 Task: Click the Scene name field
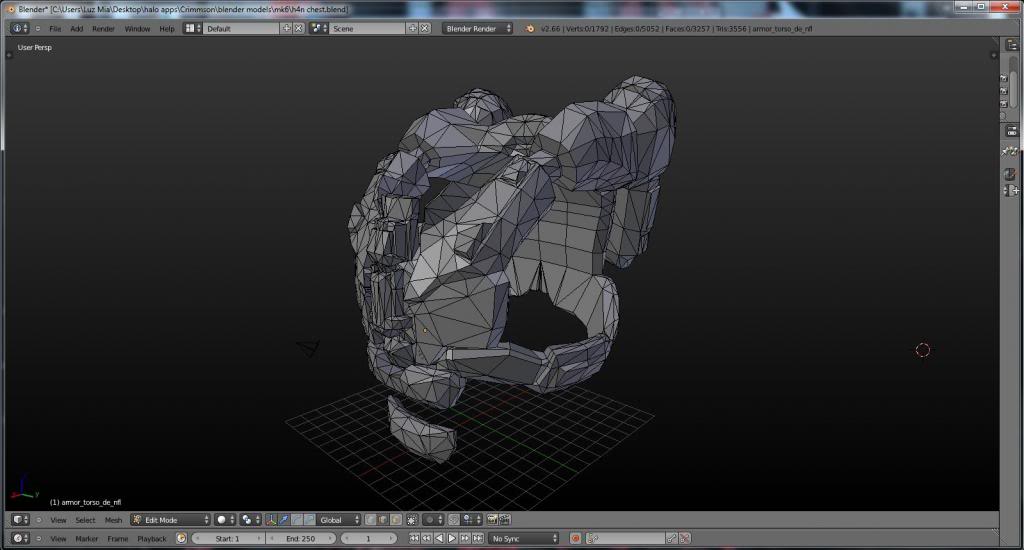pos(368,29)
